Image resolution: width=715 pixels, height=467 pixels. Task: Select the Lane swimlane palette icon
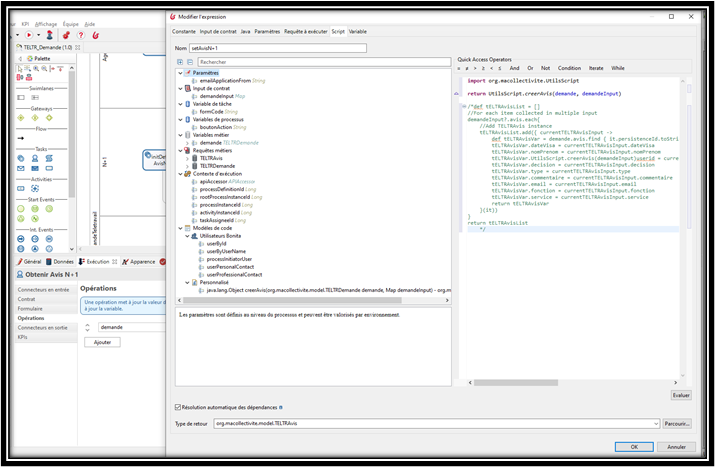[x=35, y=98]
